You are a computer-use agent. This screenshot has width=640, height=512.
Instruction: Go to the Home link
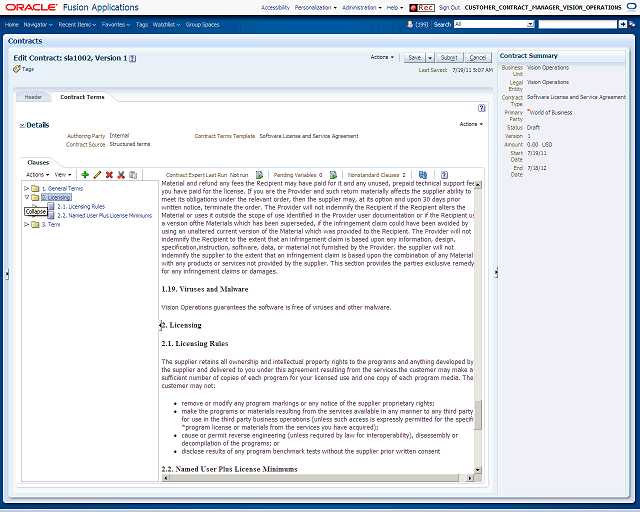(x=12, y=25)
